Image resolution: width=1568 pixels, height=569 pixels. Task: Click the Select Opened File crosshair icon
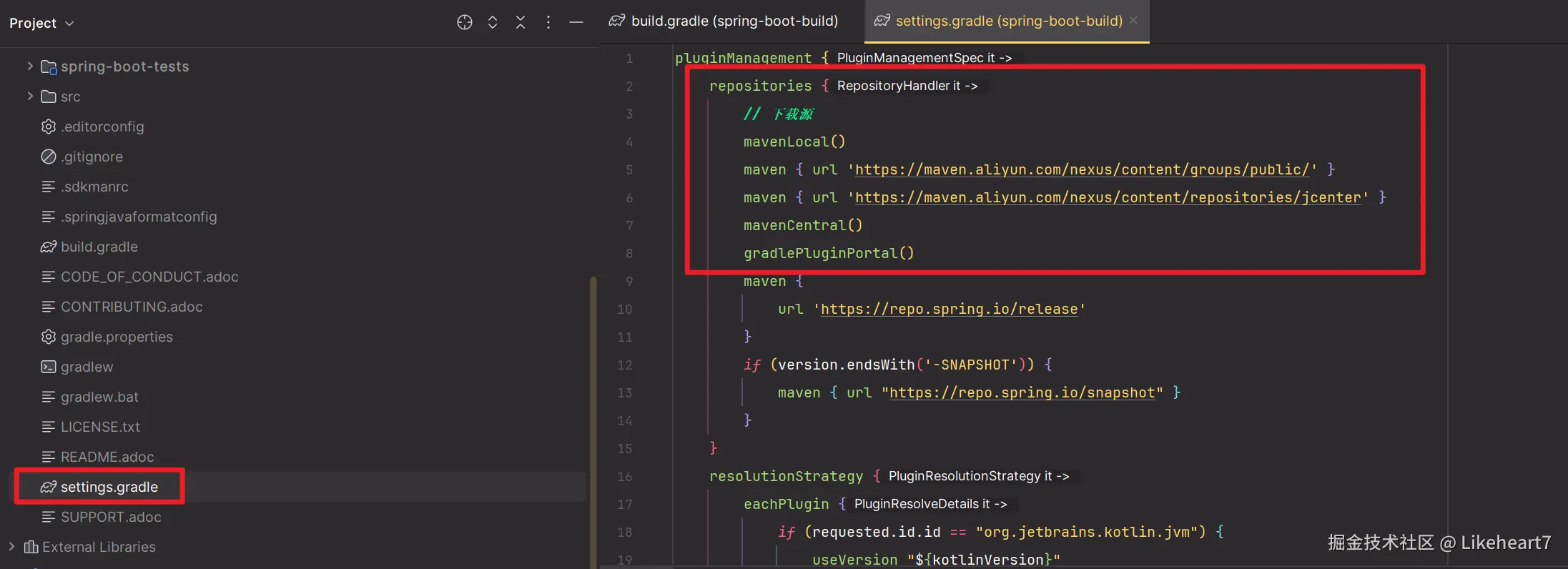pos(465,22)
